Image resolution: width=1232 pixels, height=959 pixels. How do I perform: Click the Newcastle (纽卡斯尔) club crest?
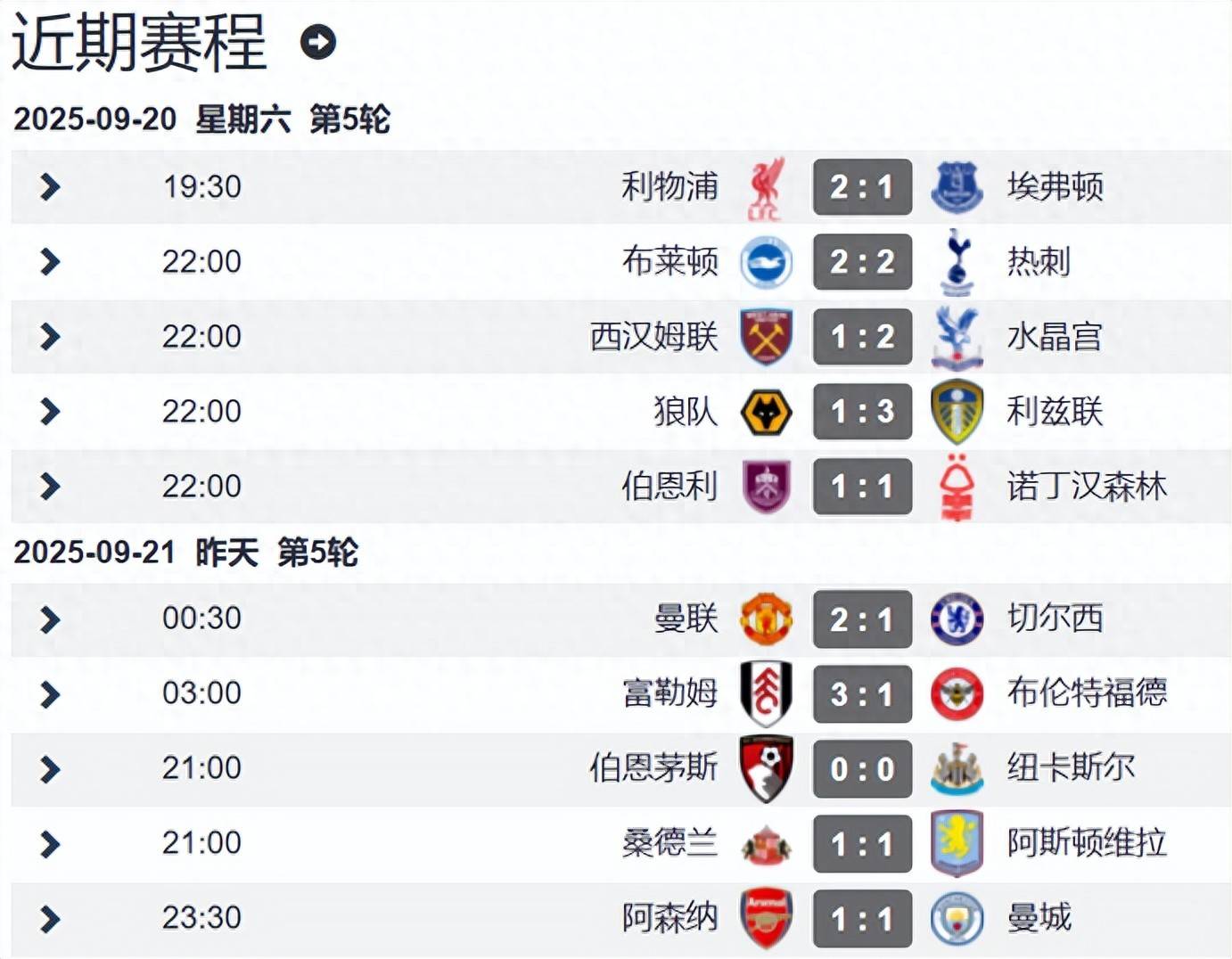[x=957, y=768]
